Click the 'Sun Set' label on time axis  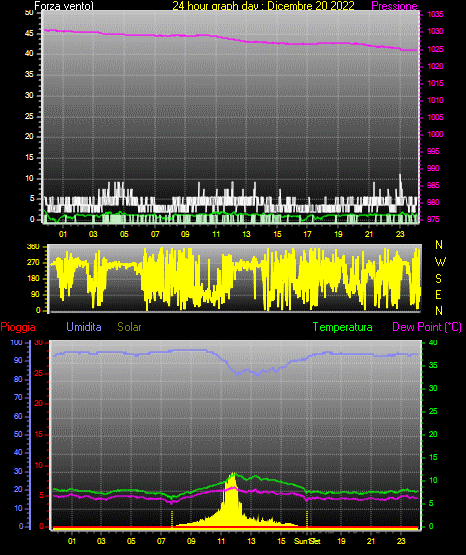[307, 541]
